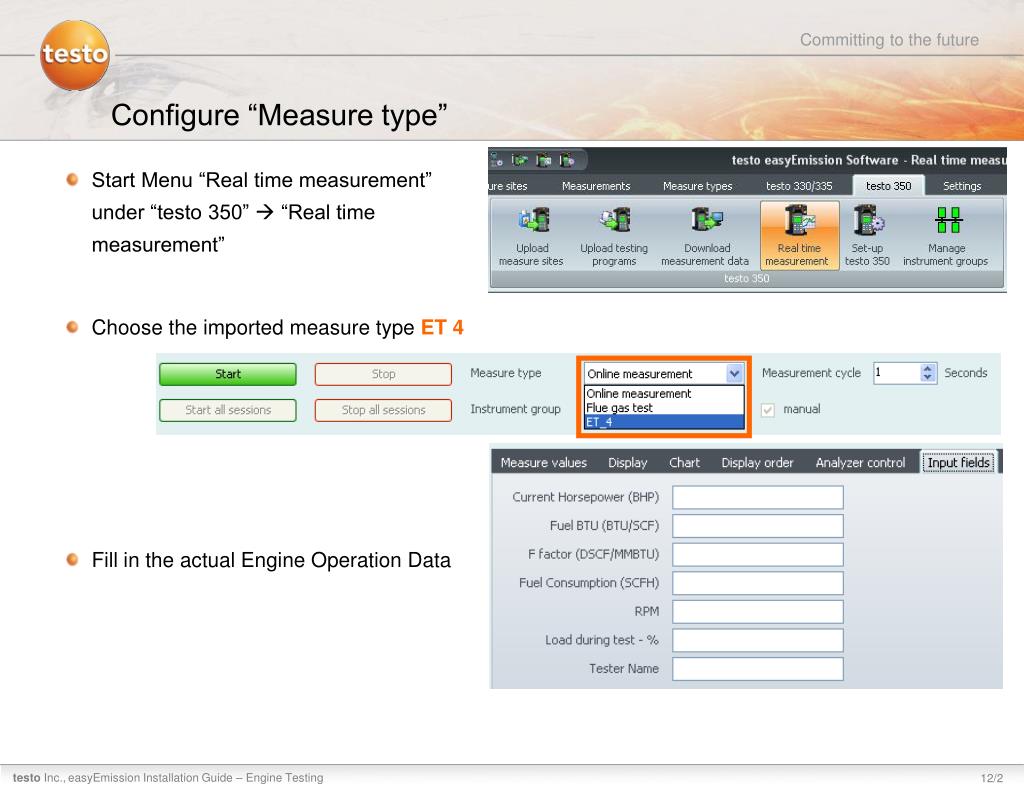
Task: Click the orange 'ET 4' text
Action: point(442,327)
